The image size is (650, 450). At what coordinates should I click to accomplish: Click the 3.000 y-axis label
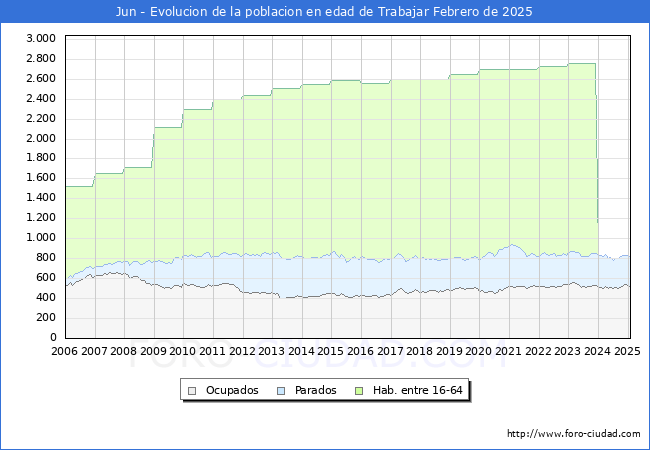[x=41, y=39]
